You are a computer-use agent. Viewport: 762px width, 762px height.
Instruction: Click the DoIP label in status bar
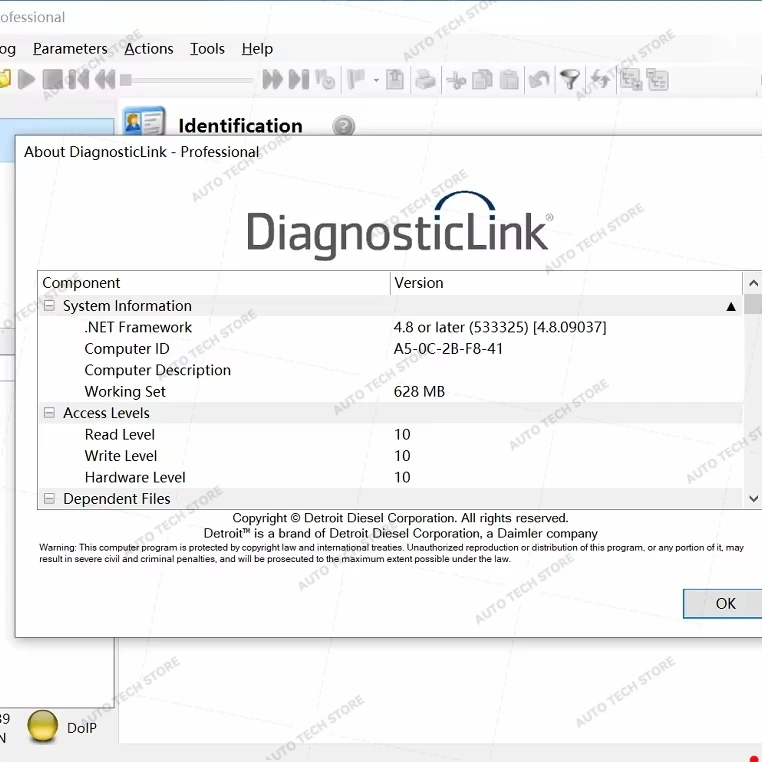[x=82, y=727]
